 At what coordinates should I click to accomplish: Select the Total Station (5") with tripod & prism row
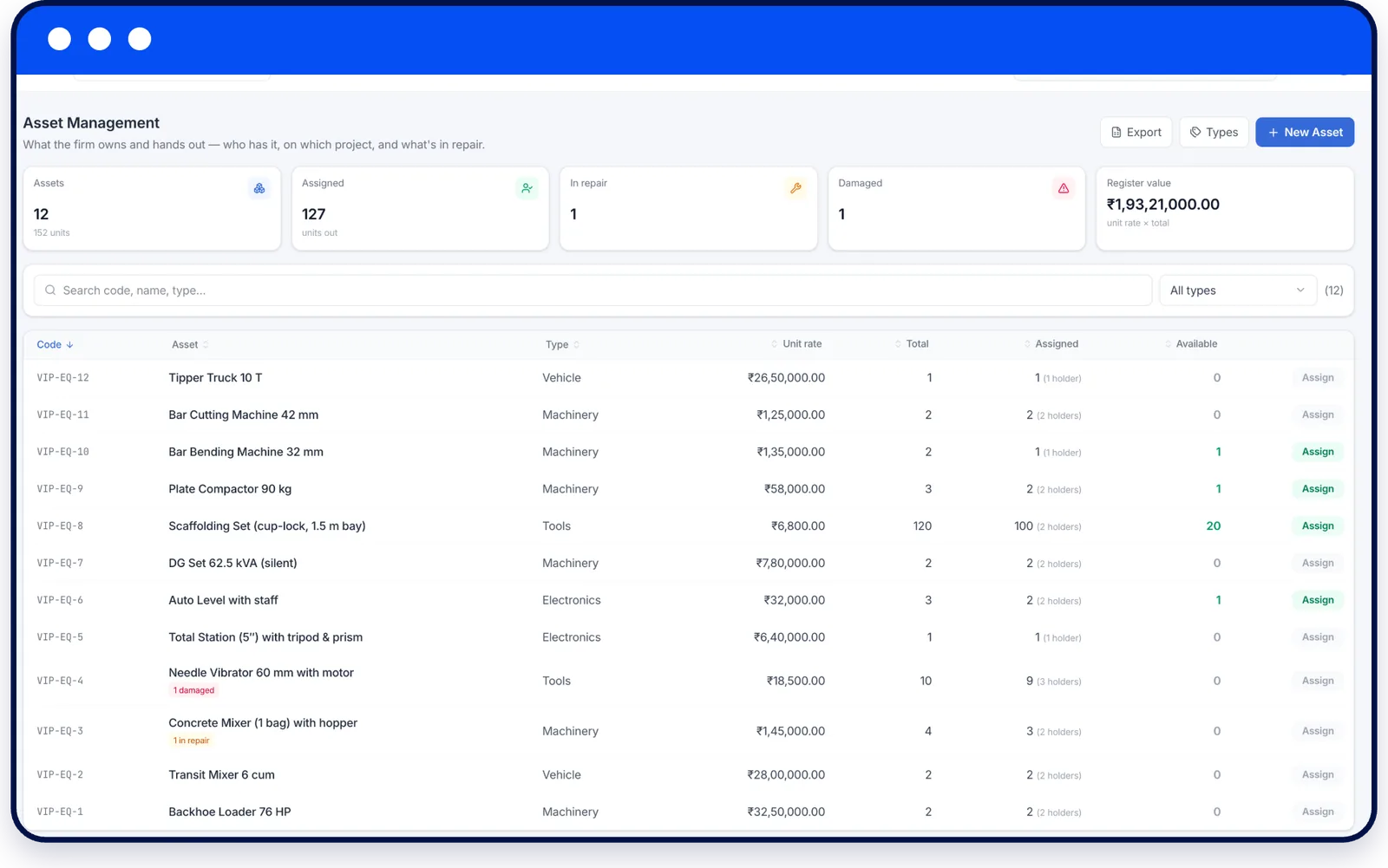[x=688, y=637]
